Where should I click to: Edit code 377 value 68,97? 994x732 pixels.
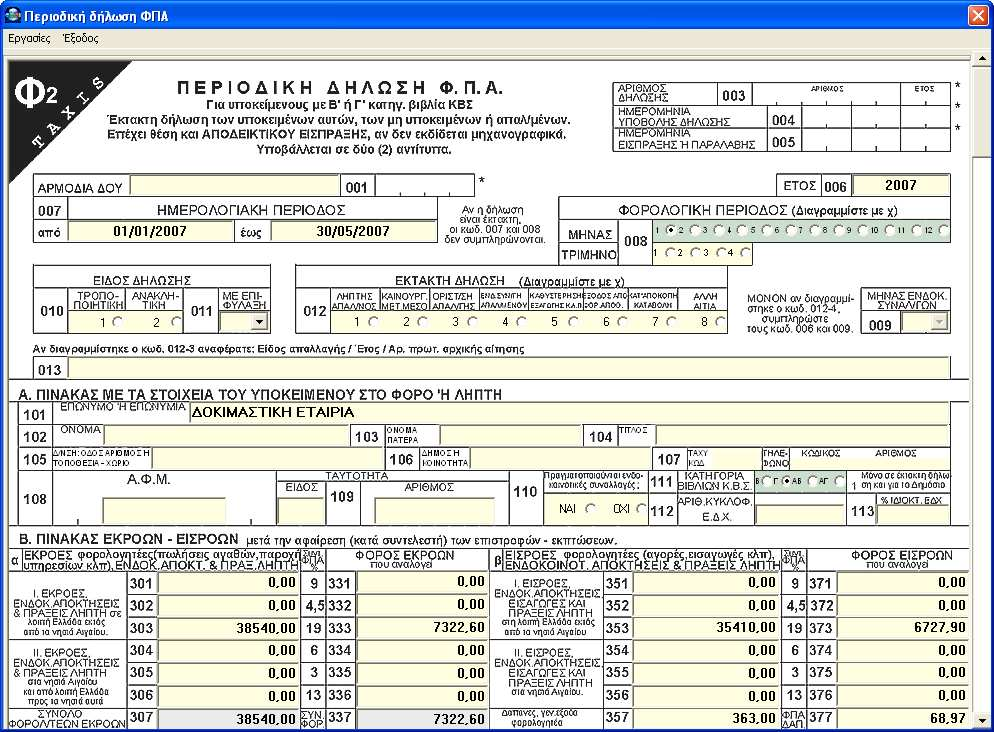tap(903, 717)
